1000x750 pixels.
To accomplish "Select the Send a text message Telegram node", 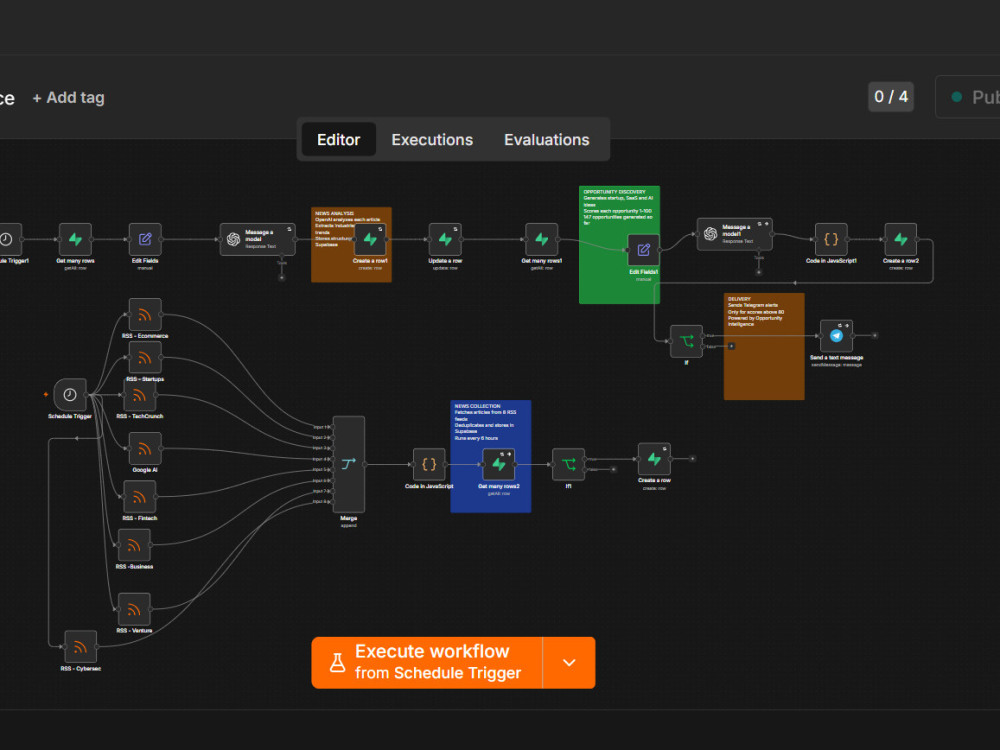I will point(836,336).
